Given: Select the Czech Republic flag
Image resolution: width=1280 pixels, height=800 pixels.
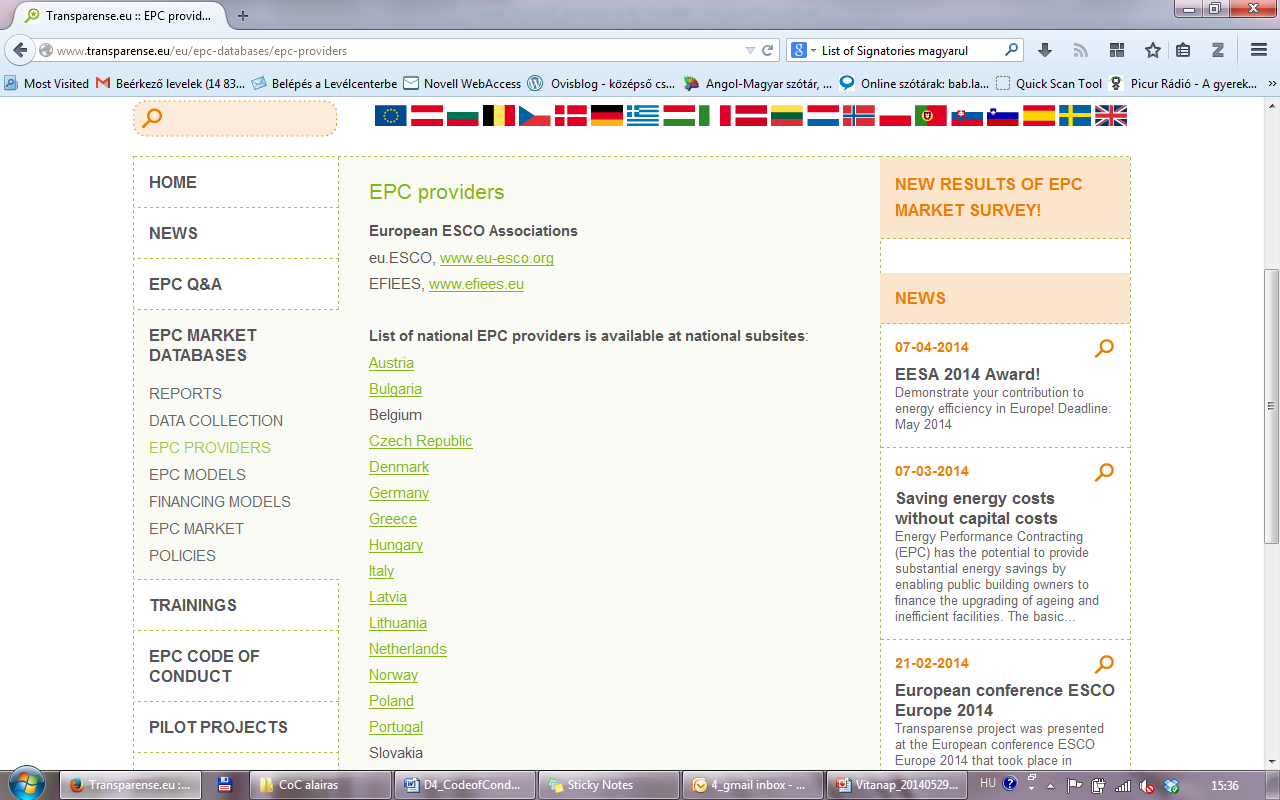Looking at the screenshot, I should pos(534,116).
